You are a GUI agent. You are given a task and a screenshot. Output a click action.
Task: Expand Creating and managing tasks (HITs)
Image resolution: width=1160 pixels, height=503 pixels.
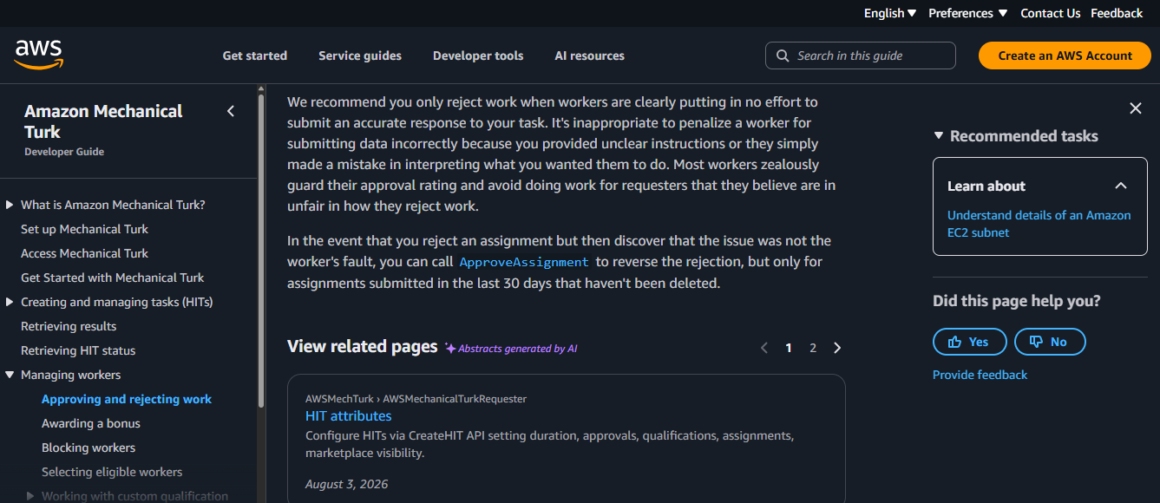10,302
